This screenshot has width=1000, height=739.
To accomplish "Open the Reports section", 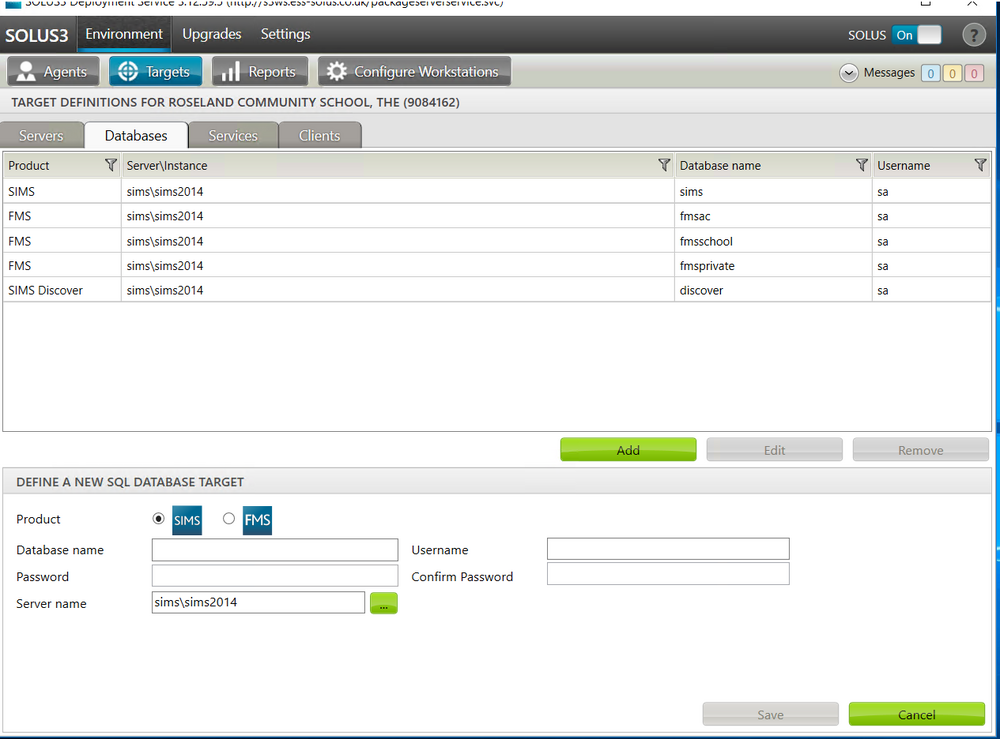I will click(260, 71).
